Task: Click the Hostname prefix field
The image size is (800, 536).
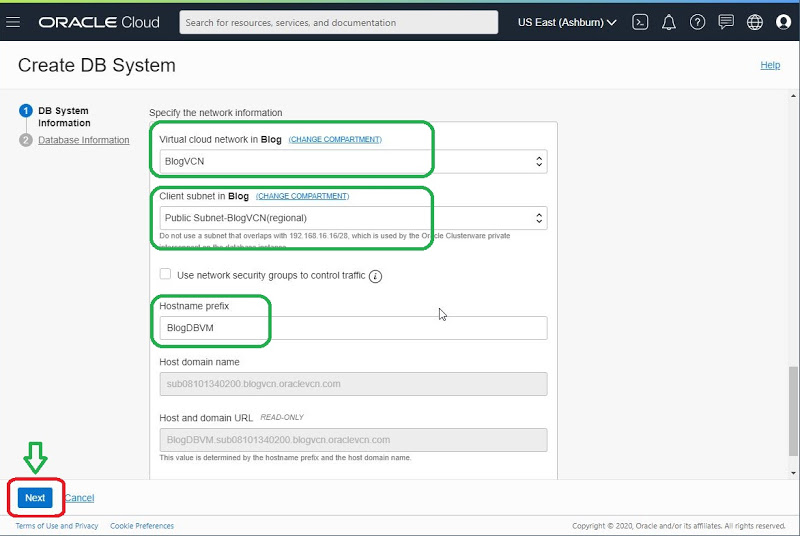Action: tap(353, 328)
